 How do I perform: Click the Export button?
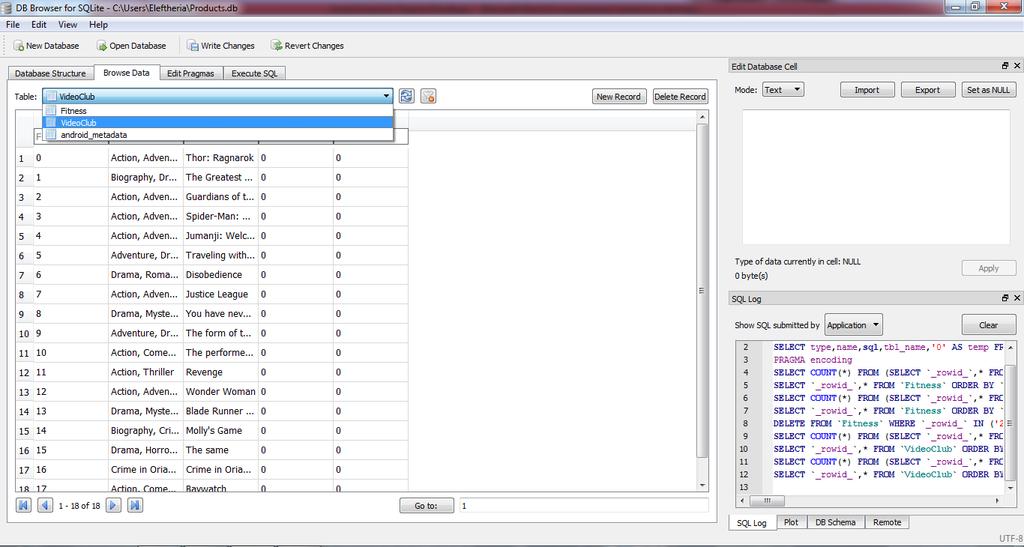[x=927, y=90]
